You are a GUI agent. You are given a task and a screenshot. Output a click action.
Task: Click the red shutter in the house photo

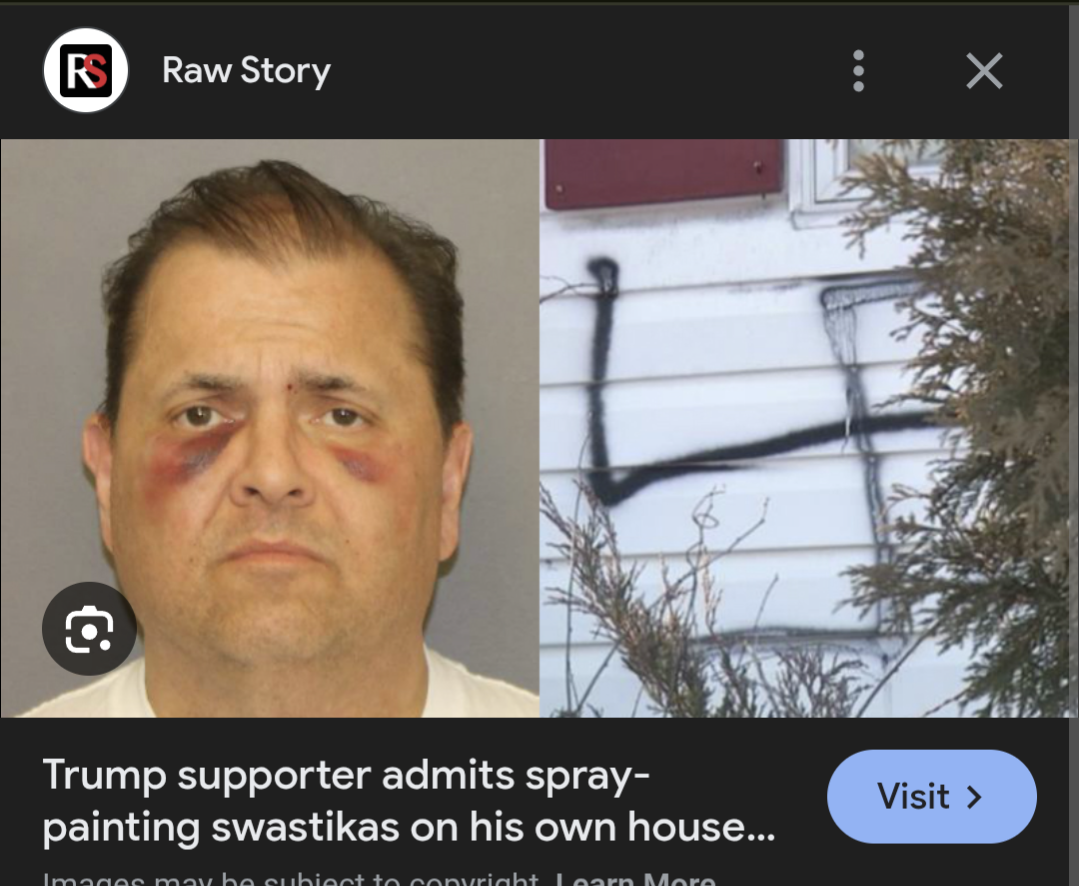(x=664, y=173)
